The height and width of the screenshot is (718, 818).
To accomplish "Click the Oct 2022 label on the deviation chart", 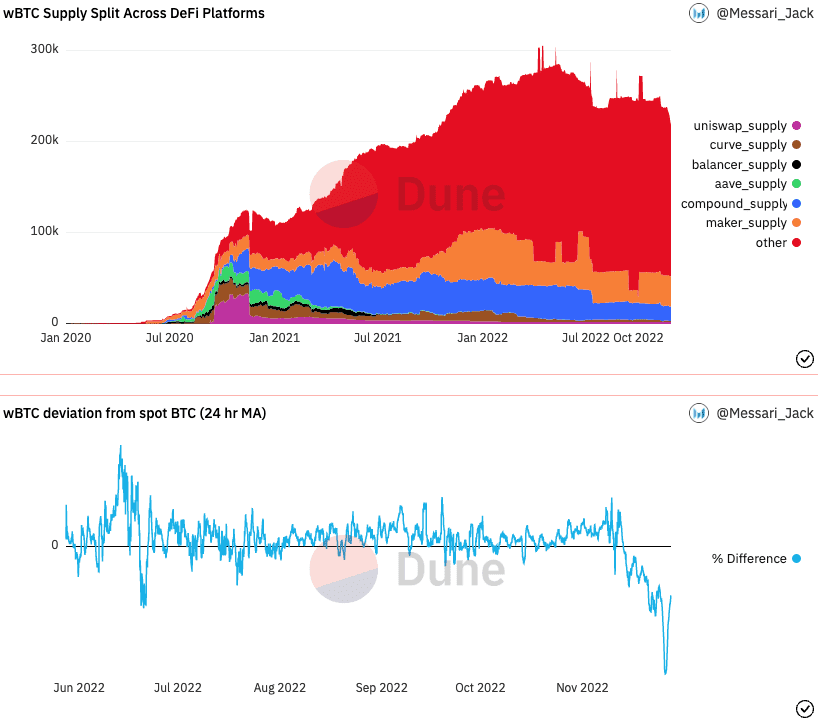I will click(x=480, y=688).
